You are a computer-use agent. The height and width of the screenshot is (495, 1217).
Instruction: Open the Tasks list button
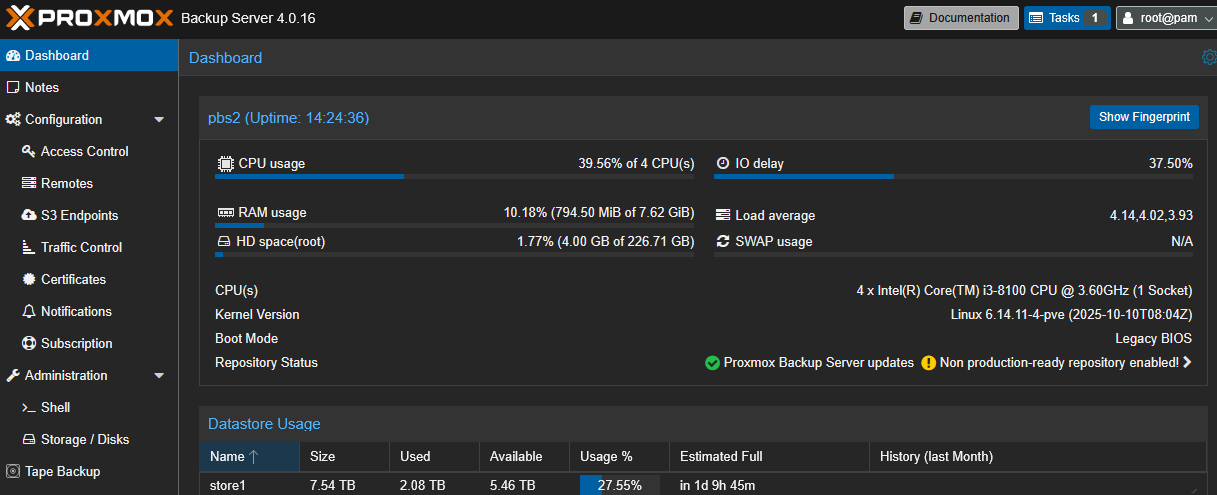1066,18
